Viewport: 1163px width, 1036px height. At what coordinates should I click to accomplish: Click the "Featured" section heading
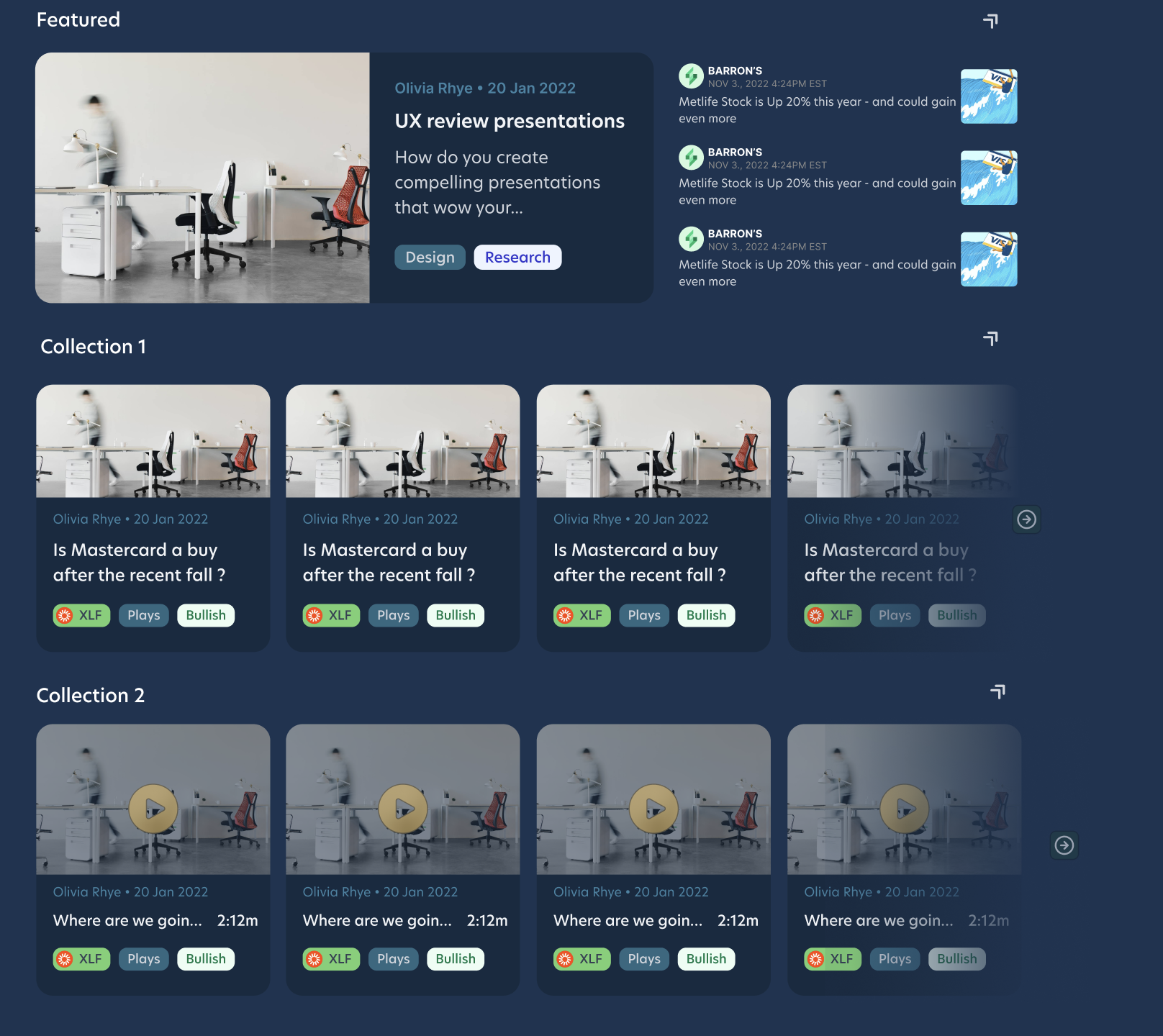78,20
